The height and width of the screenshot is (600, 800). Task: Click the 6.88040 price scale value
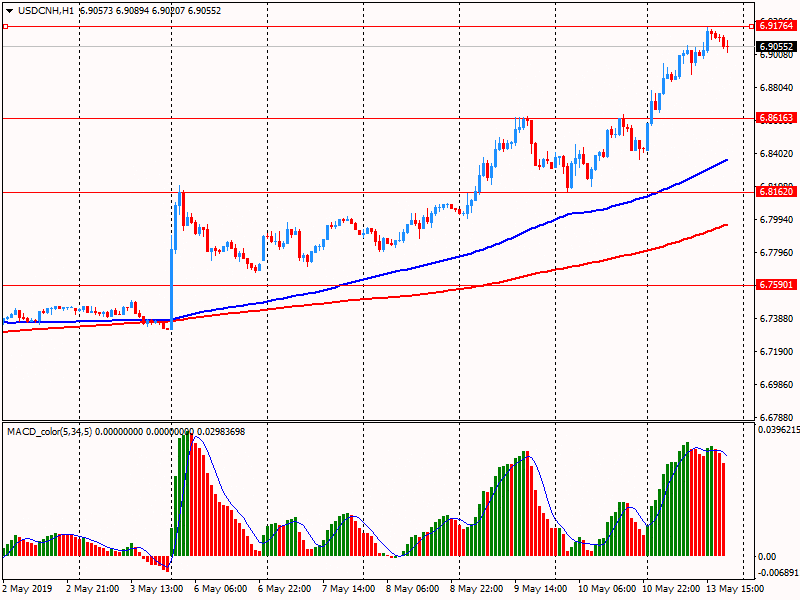777,88
